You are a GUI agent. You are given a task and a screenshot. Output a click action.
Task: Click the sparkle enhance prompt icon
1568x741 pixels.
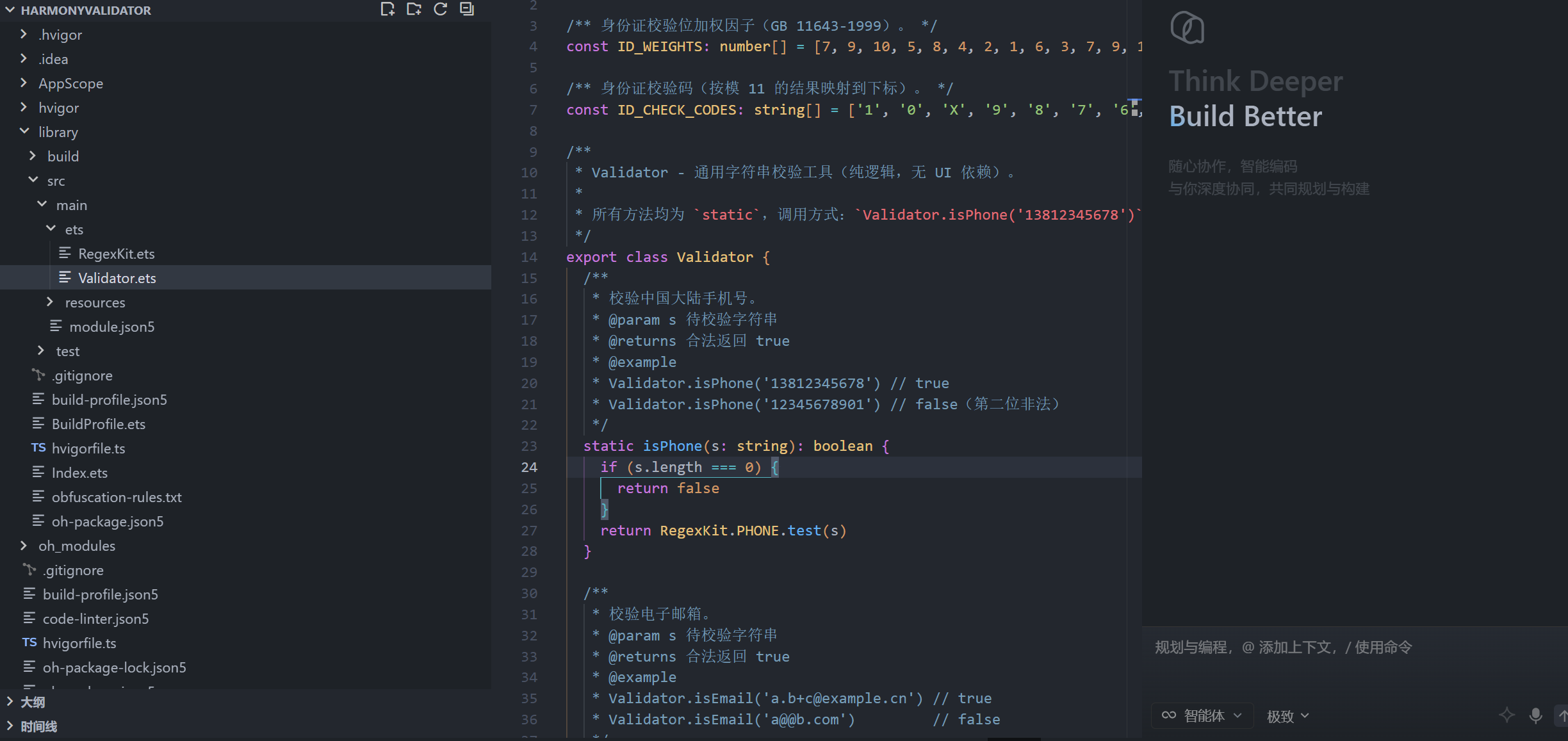click(1507, 715)
